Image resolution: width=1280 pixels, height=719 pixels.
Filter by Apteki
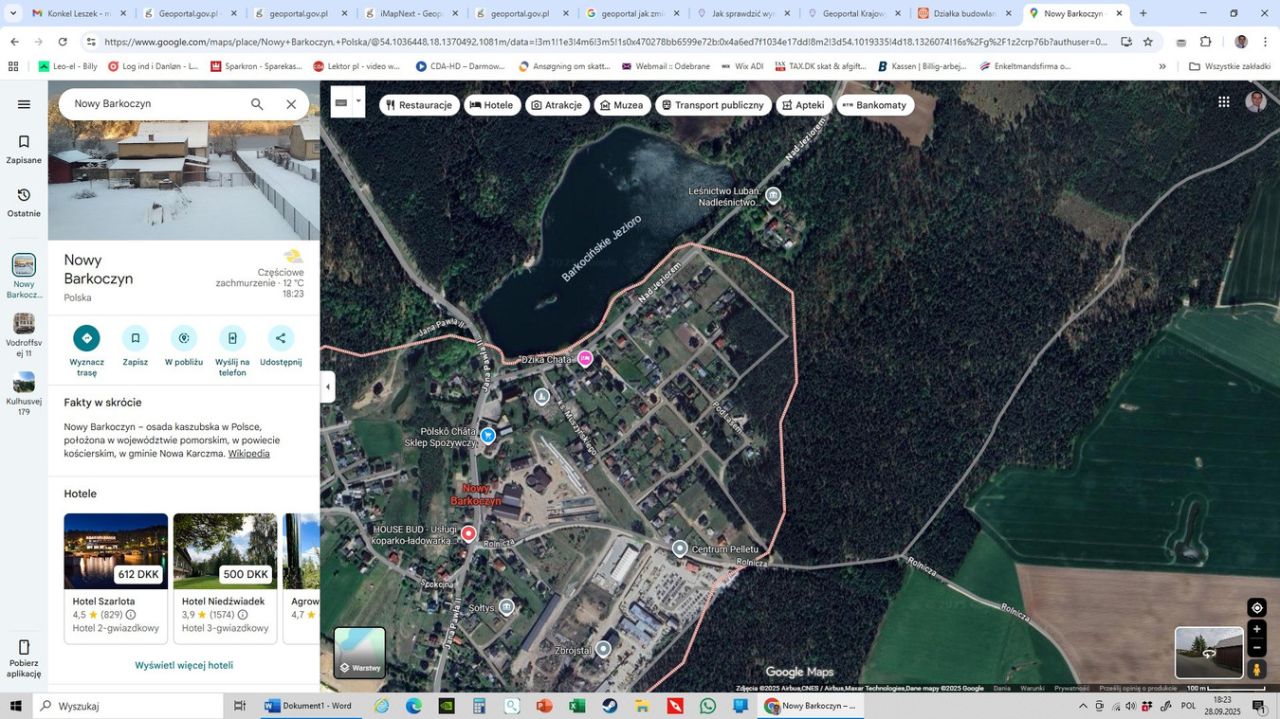point(803,105)
